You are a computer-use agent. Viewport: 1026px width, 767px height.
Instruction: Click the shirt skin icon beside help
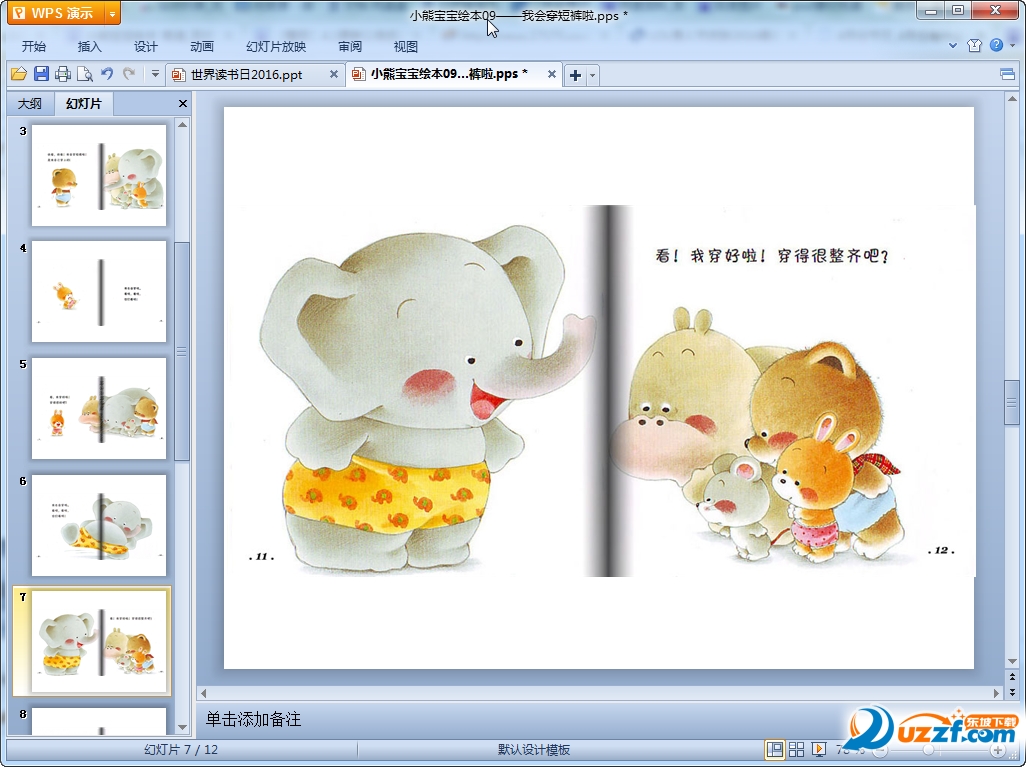click(974, 45)
